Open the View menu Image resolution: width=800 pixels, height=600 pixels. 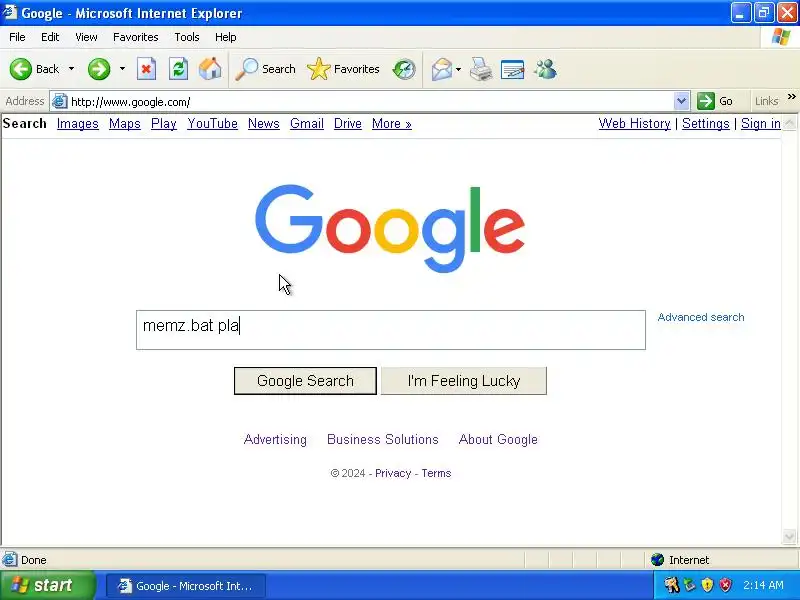[x=86, y=37]
